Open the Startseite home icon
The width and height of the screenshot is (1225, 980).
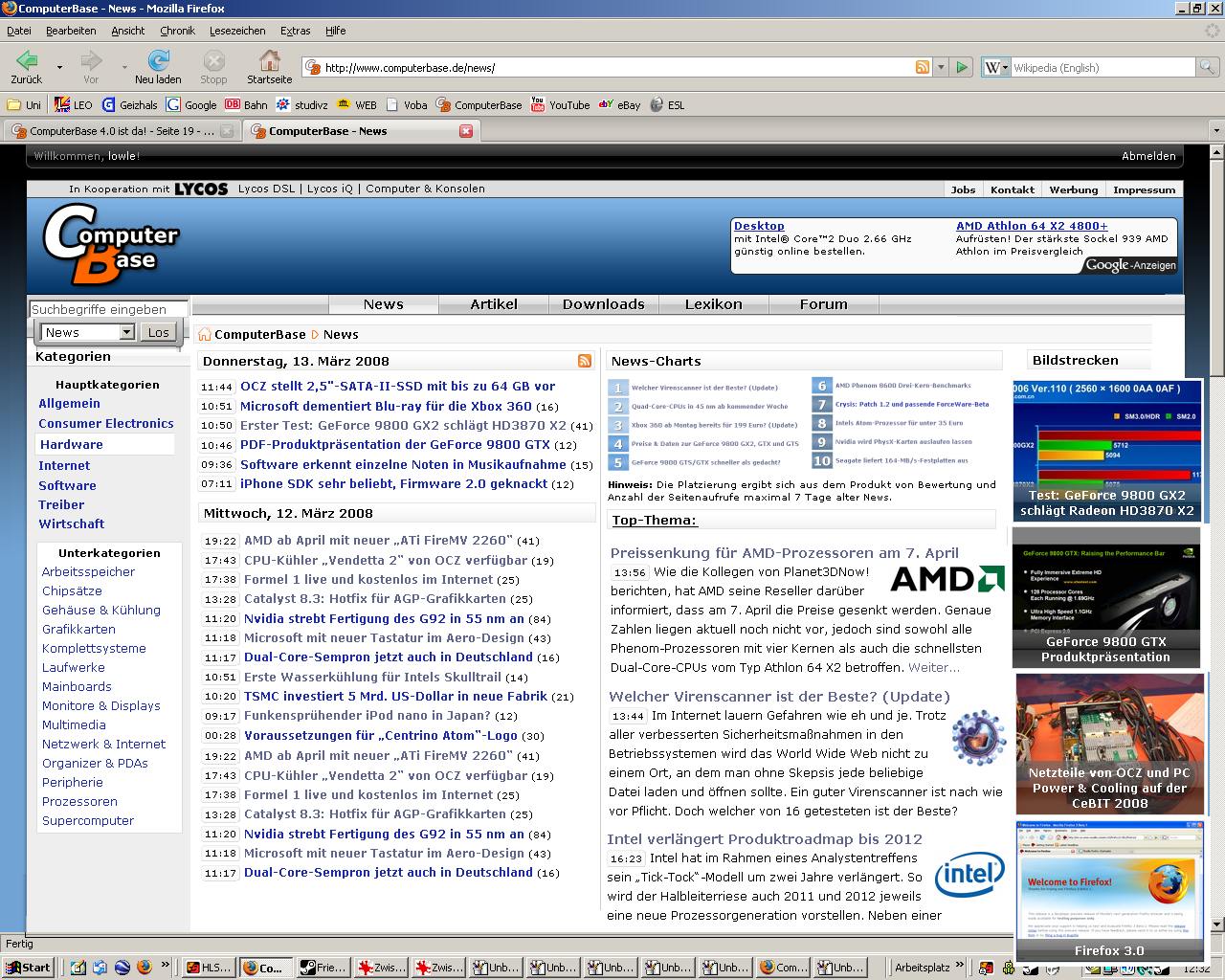click(x=269, y=67)
